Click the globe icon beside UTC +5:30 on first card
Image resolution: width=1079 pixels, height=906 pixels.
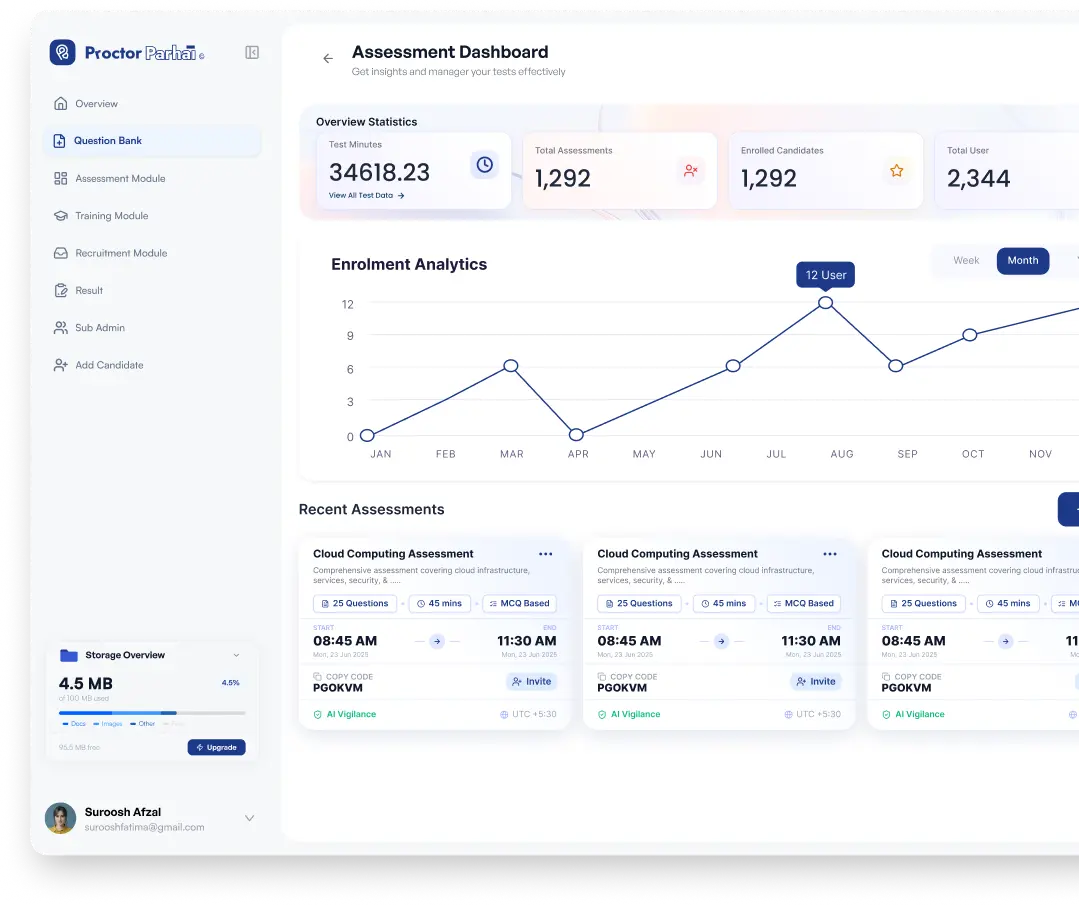click(504, 715)
